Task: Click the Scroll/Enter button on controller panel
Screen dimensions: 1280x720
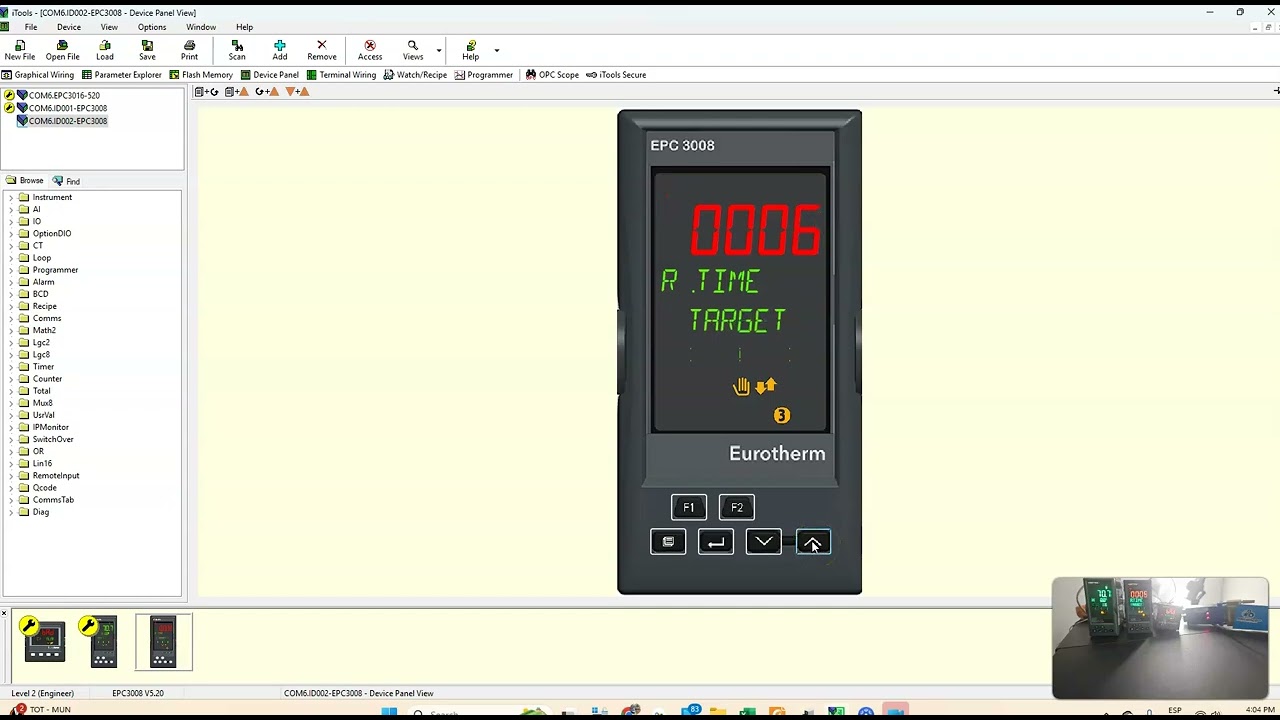Action: coord(716,542)
